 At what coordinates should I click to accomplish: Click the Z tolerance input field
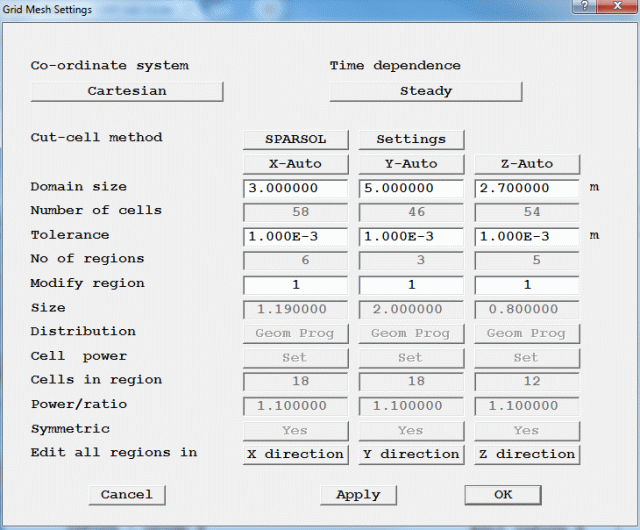coord(526,237)
